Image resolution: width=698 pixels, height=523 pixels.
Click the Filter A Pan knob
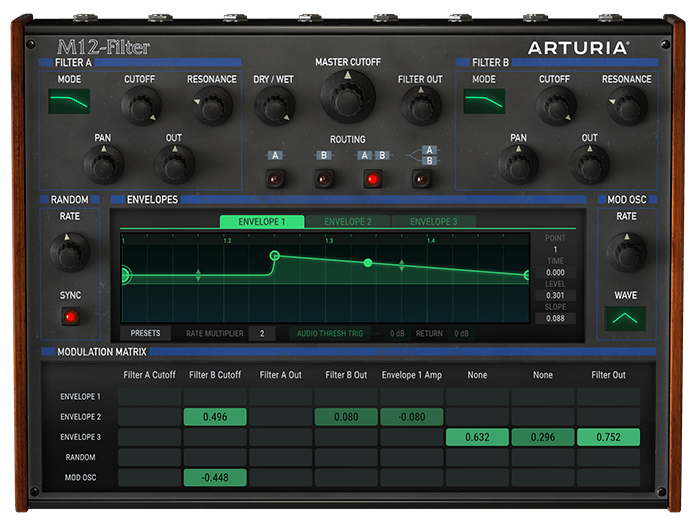point(103,165)
